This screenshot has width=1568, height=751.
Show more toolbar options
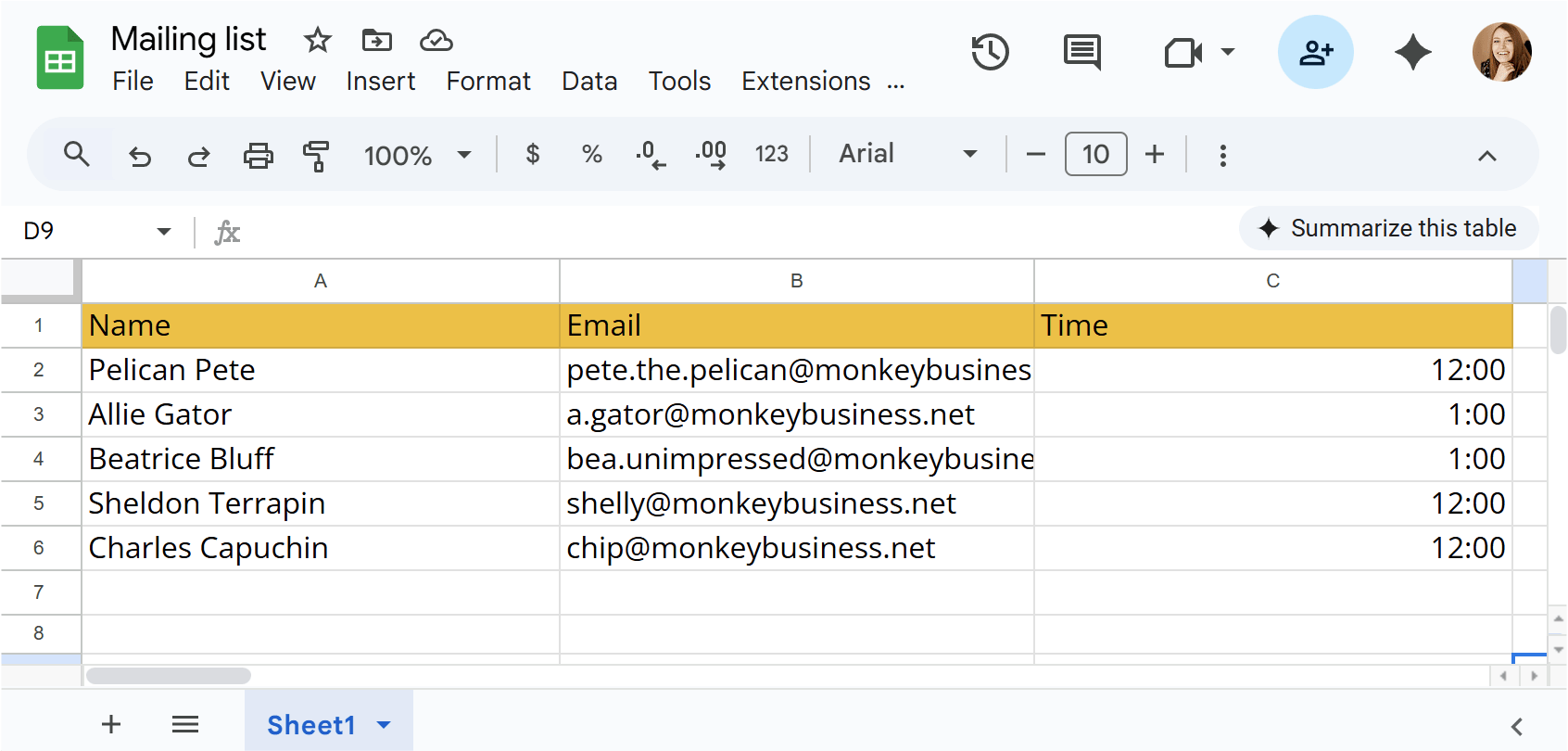pyautogui.click(x=1223, y=155)
